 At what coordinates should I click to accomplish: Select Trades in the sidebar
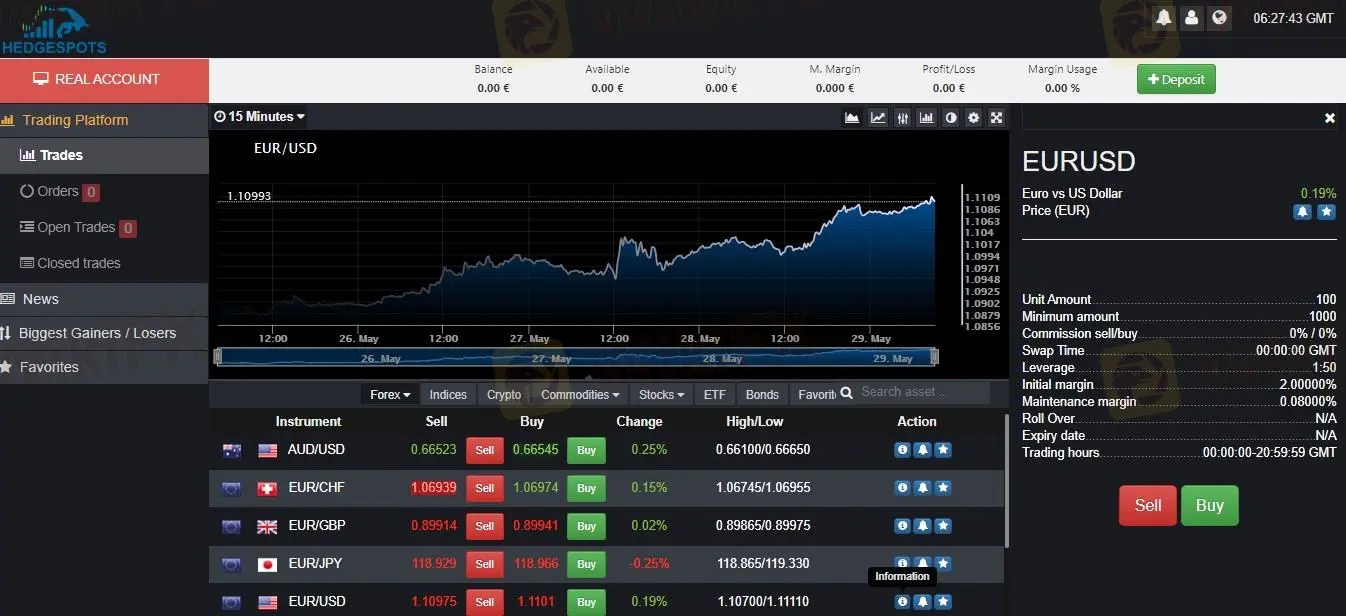pyautogui.click(x=104, y=155)
